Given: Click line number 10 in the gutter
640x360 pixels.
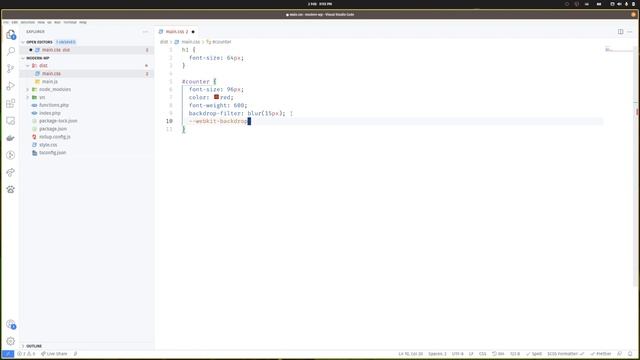Looking at the screenshot, I should click(x=169, y=121).
